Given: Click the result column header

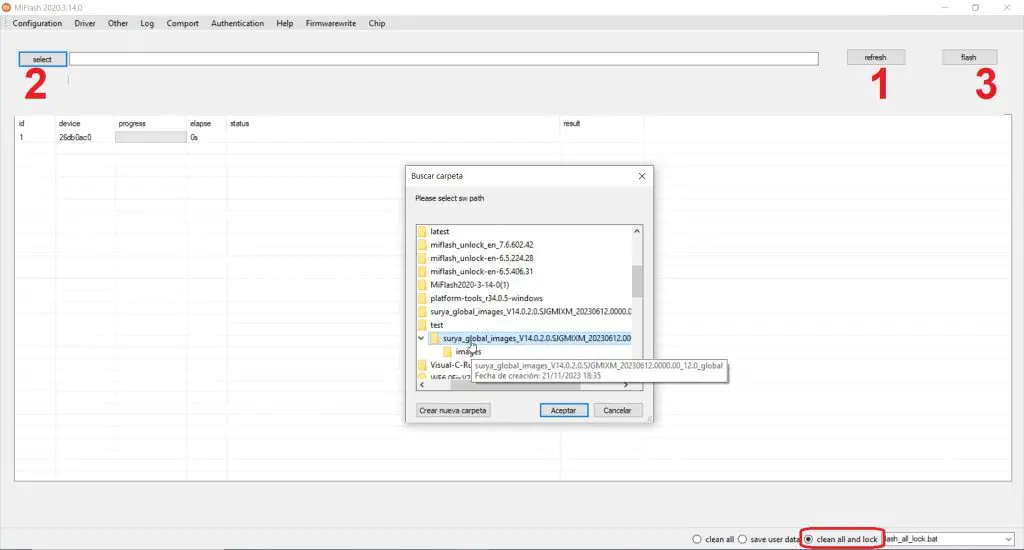Looking at the screenshot, I should (x=571, y=123).
